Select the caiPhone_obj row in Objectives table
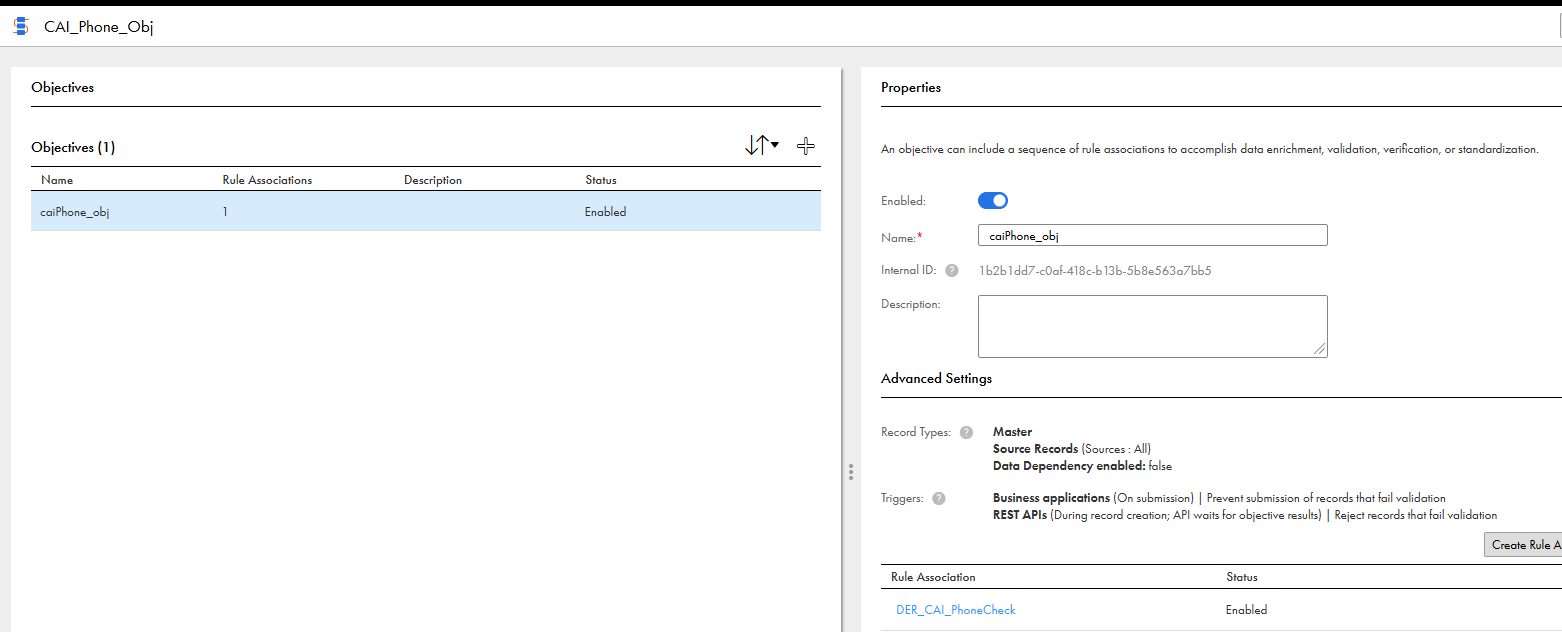Screen dimensions: 1562x632 [426, 212]
